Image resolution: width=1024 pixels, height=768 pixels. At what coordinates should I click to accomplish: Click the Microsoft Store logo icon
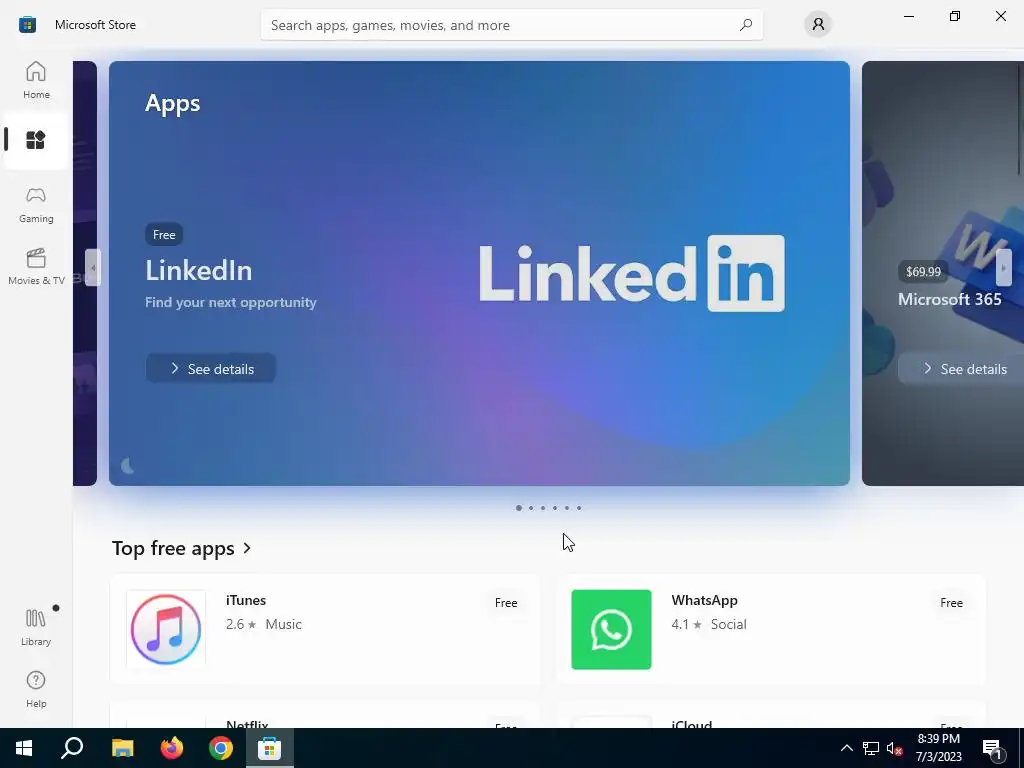(x=27, y=25)
